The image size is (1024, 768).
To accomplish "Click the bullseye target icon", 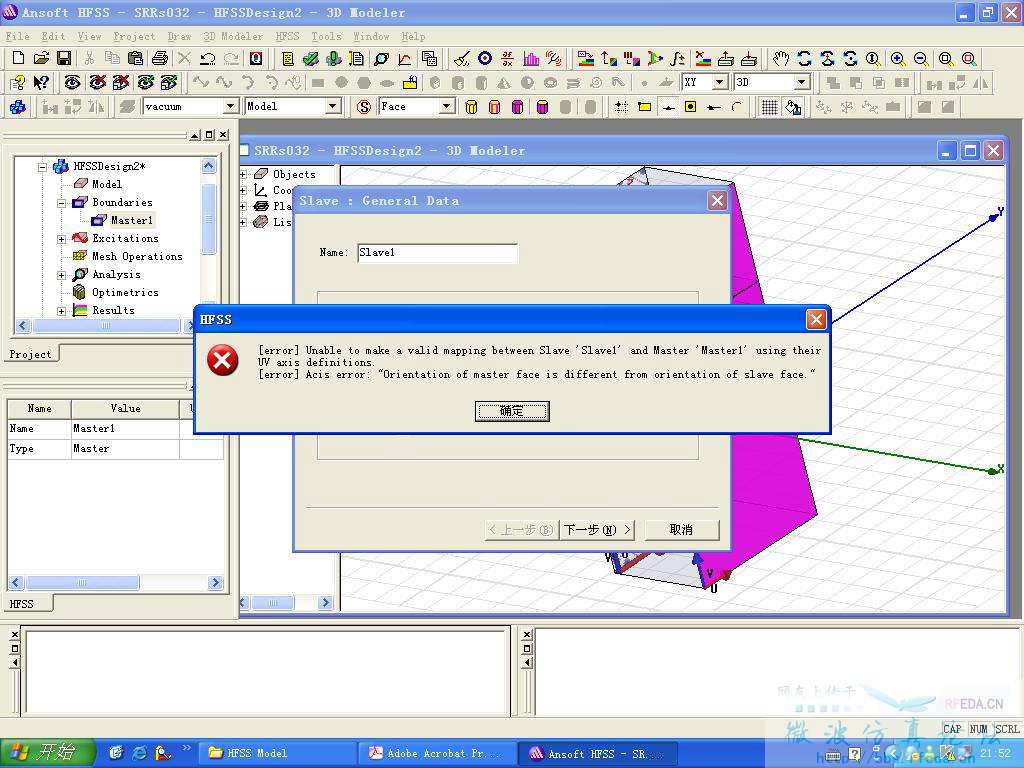I will click(x=485, y=58).
